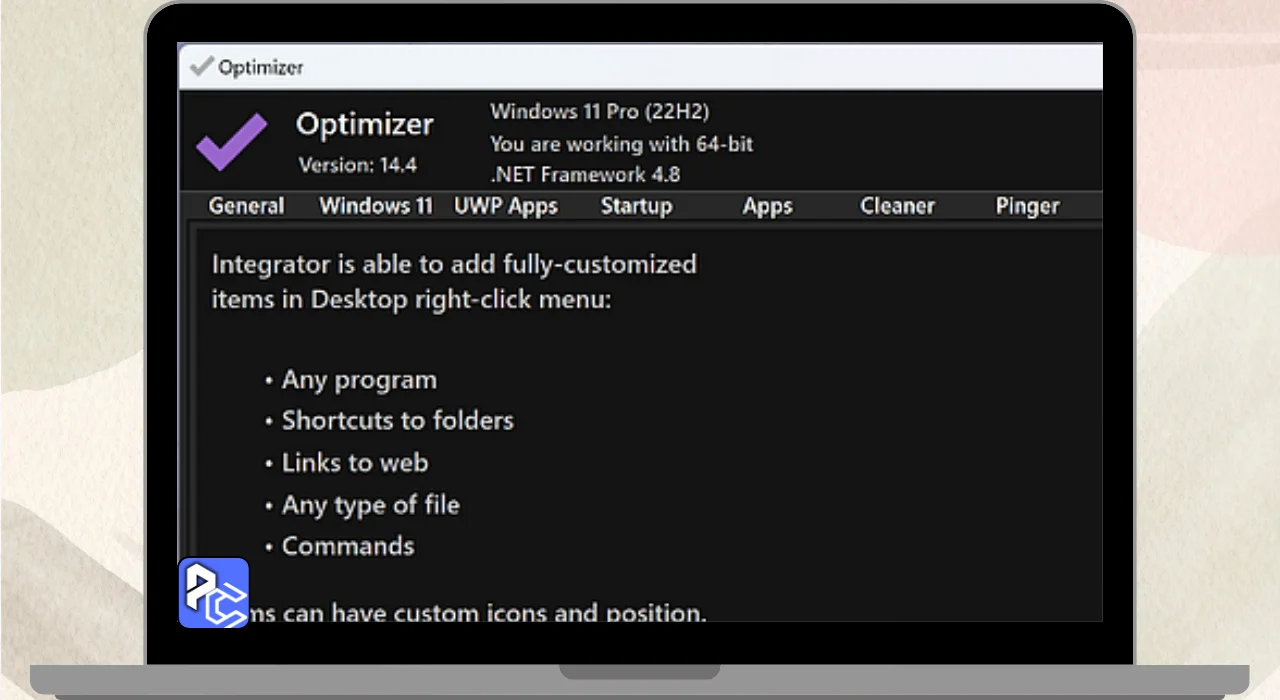
Task: Click the "Links to web" bullet item
Action: coord(355,463)
